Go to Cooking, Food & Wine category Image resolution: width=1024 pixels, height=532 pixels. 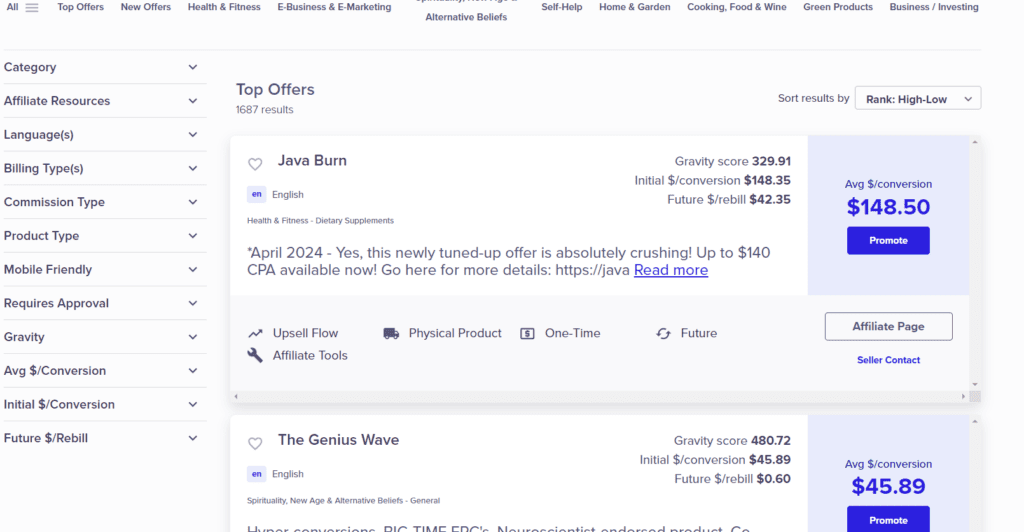coord(736,7)
